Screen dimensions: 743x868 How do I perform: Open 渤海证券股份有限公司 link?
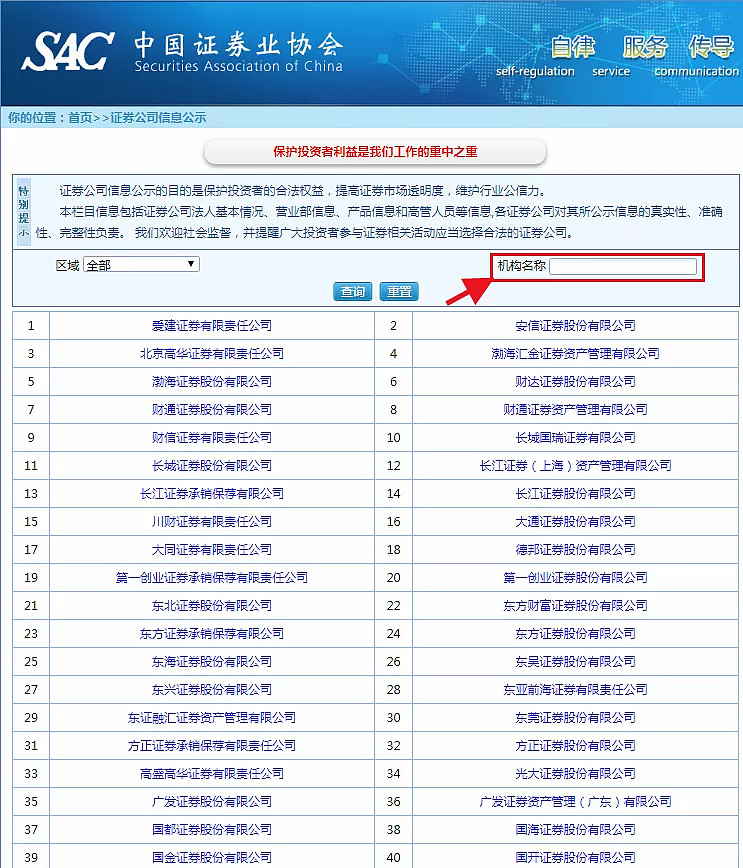[212, 381]
